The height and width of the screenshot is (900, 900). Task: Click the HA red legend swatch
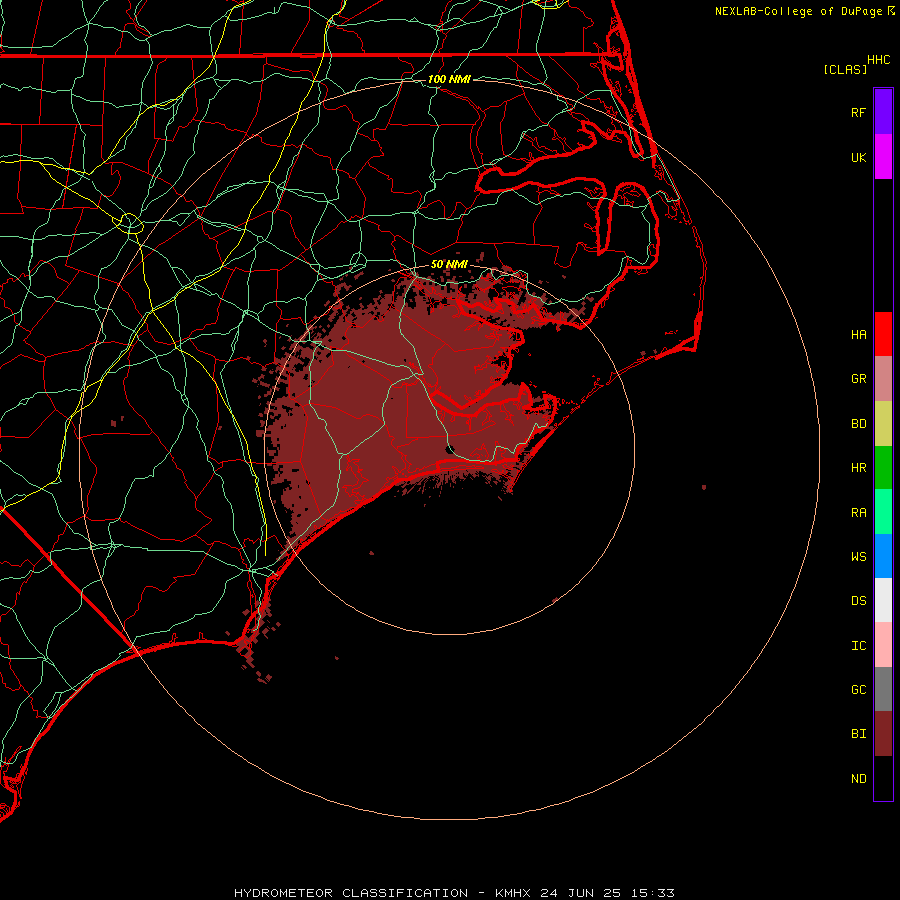click(883, 334)
